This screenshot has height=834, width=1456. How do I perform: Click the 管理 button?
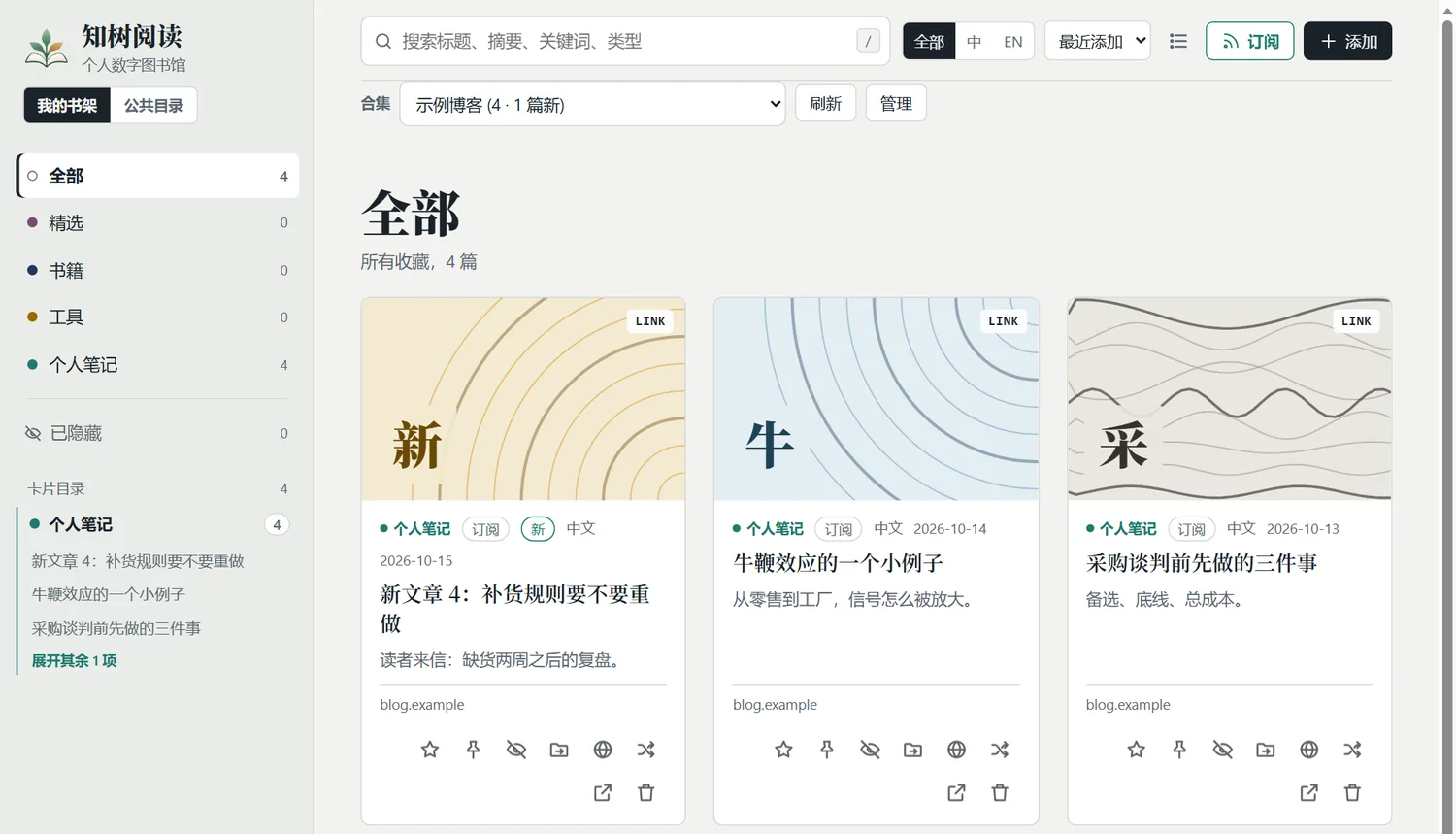pyautogui.click(x=896, y=103)
